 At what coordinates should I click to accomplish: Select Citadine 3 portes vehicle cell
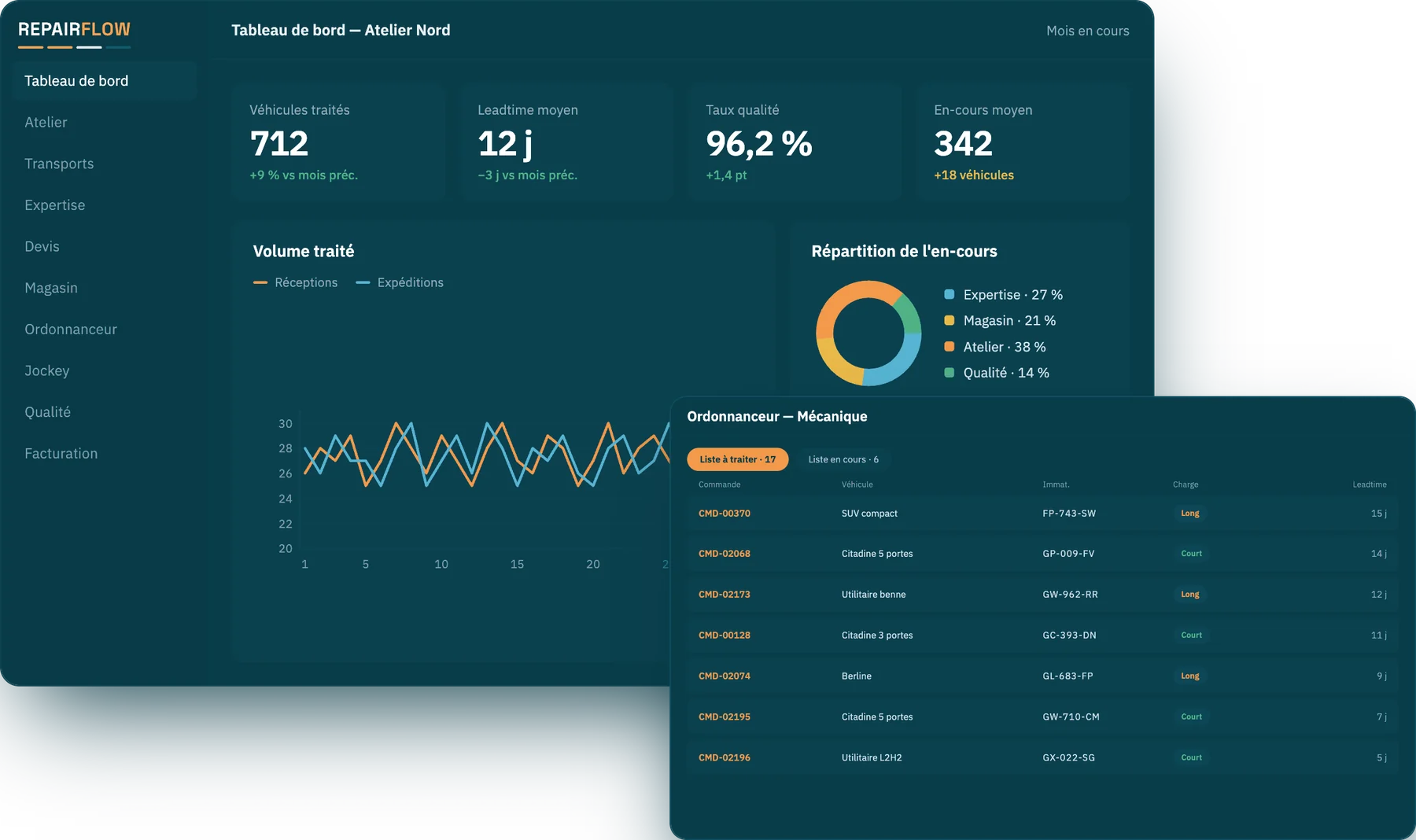point(877,636)
